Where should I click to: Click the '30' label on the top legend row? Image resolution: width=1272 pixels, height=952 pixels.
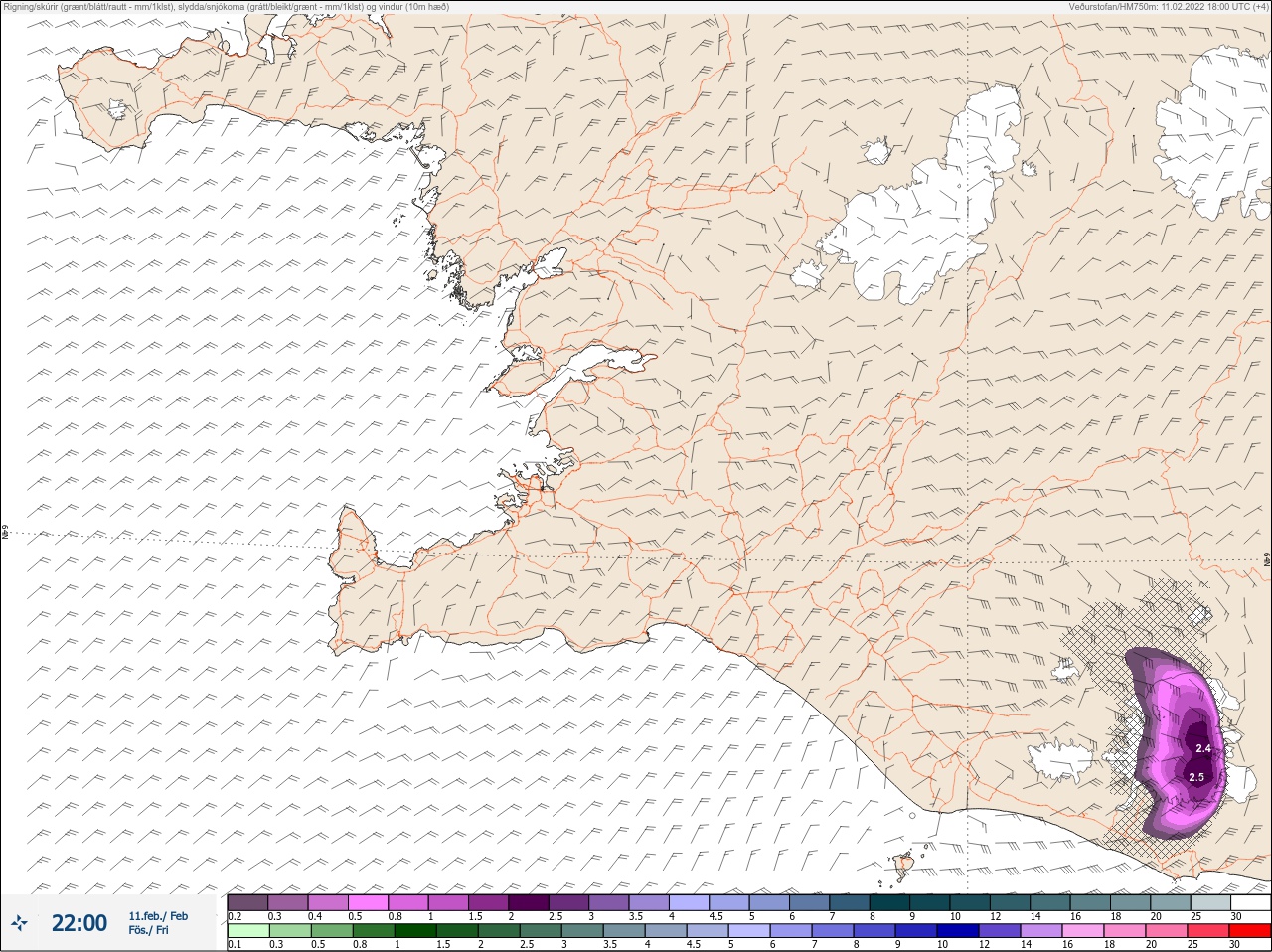click(1236, 916)
